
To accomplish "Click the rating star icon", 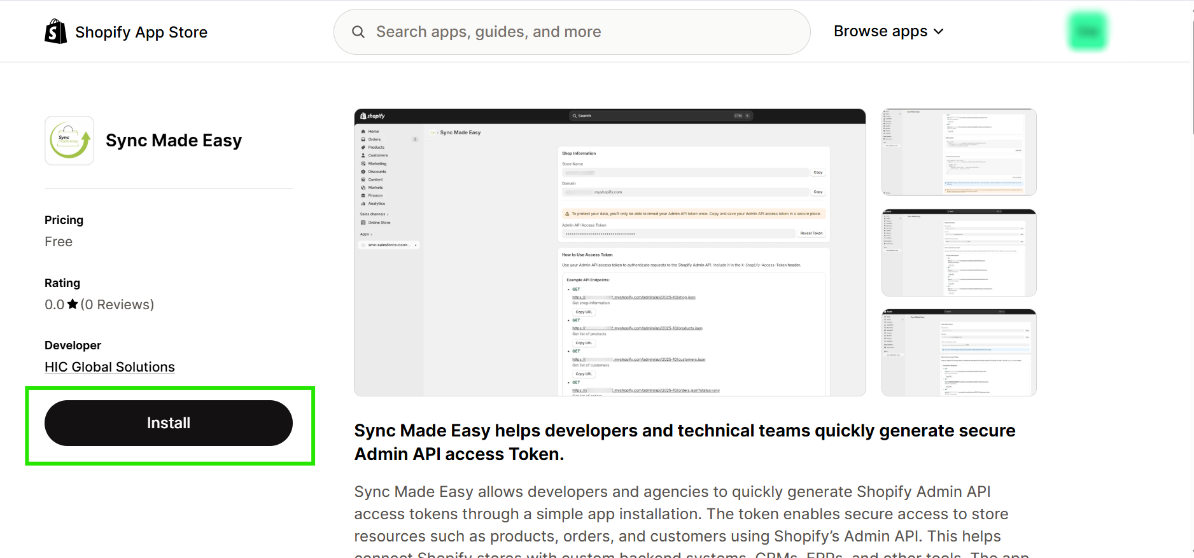I will coord(73,305).
